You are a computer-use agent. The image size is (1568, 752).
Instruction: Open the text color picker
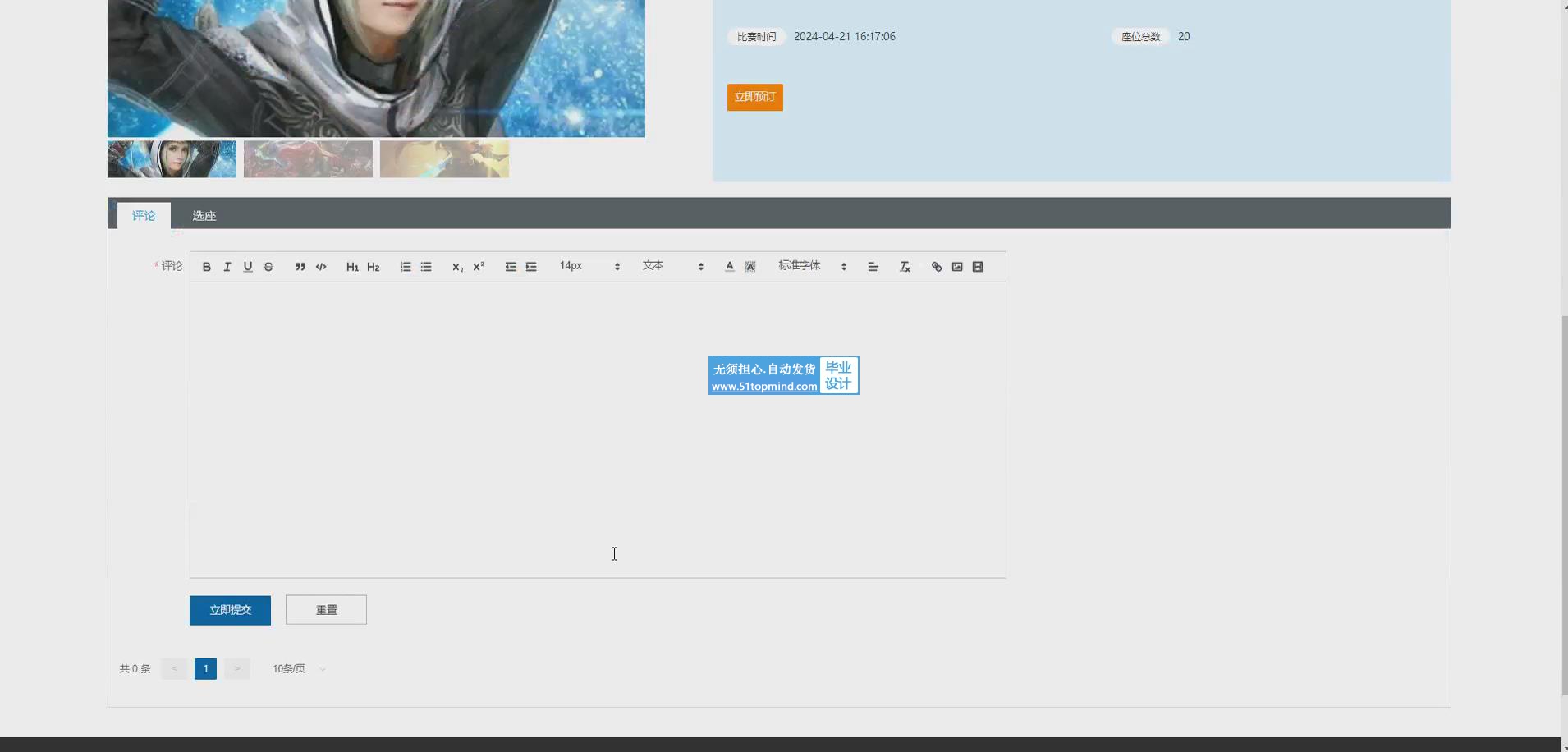tap(730, 267)
